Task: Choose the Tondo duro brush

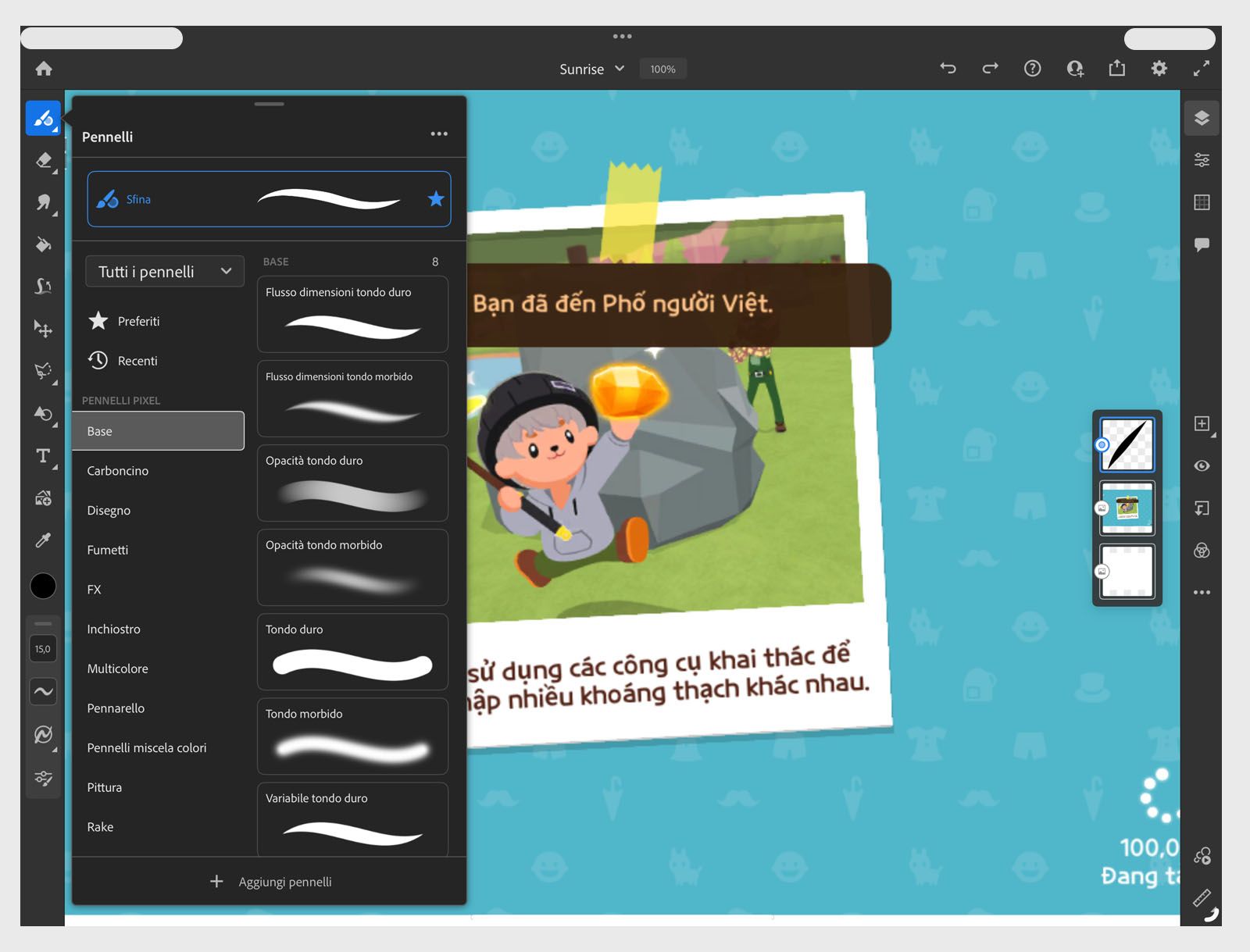Action: click(352, 652)
